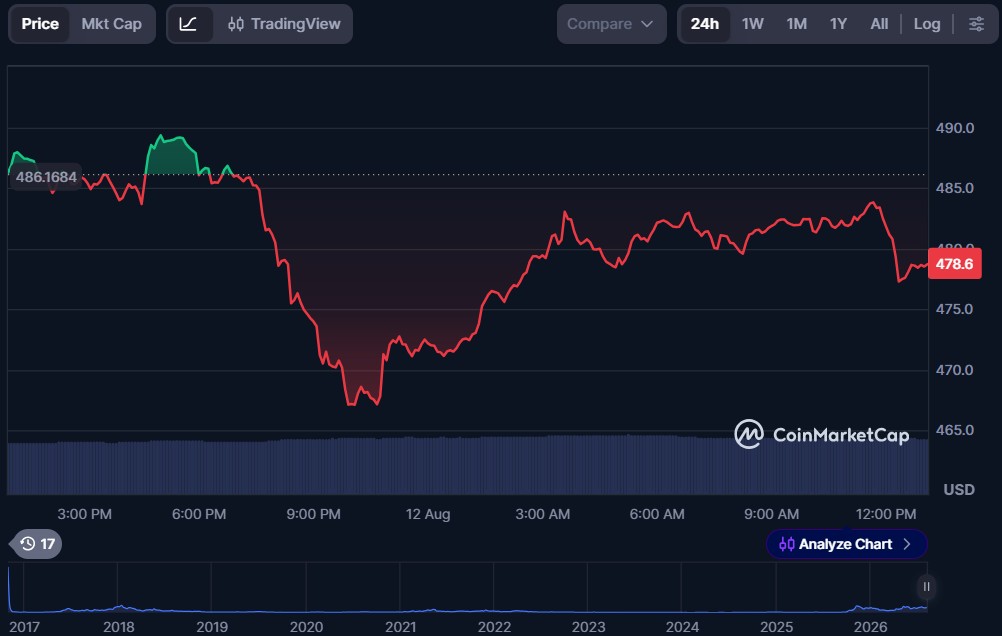Screen dimensions: 1002x636
Task: Click the 485.0 price axis label
Action: pos(955,188)
